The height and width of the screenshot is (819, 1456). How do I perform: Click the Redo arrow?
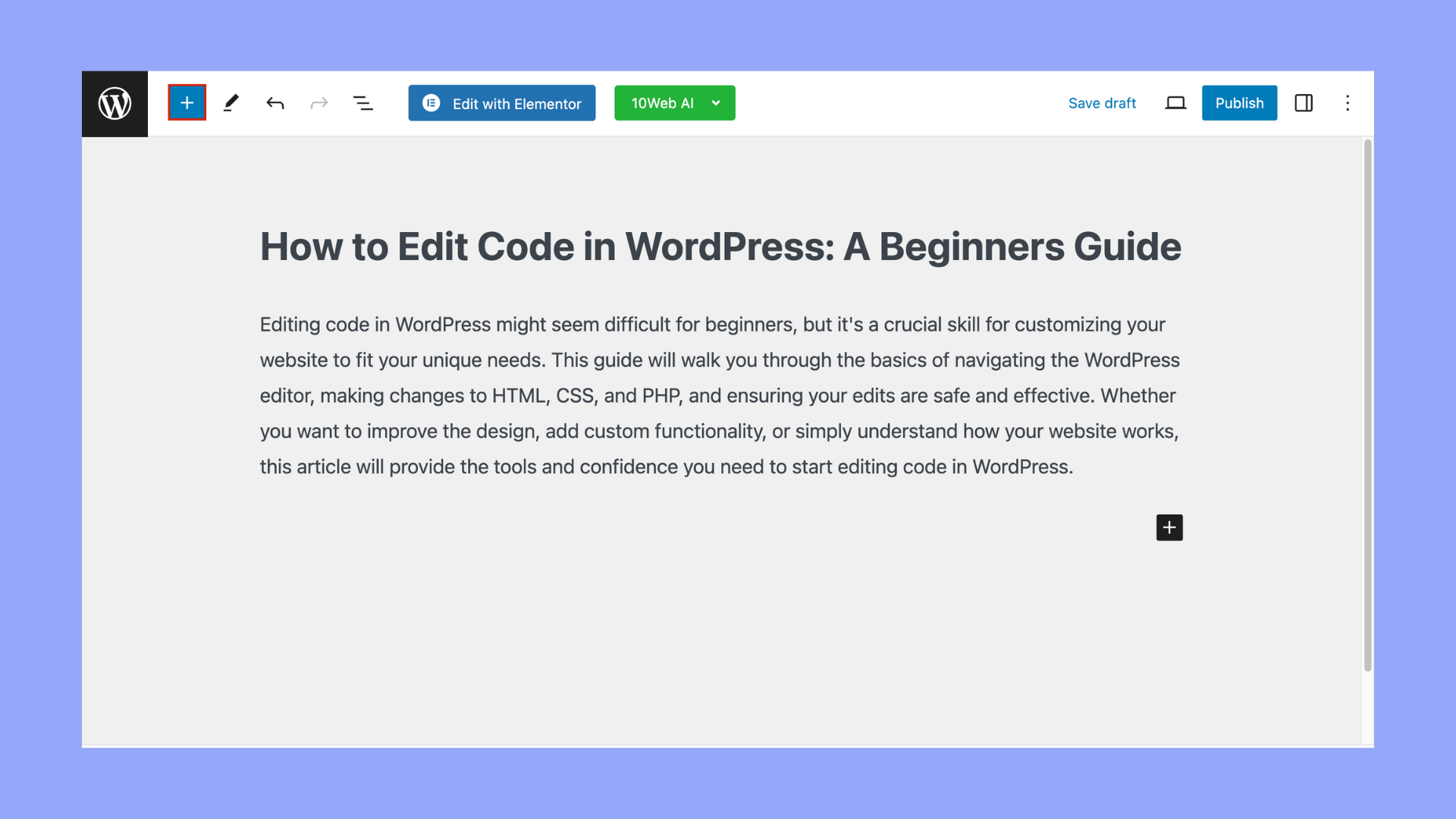point(319,103)
